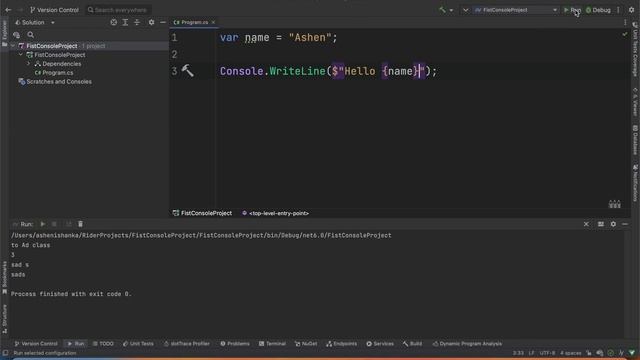Viewport: 640px width, 360px height.
Task: Collapse the nested FistConsoleProject project node
Action: tap(21, 55)
